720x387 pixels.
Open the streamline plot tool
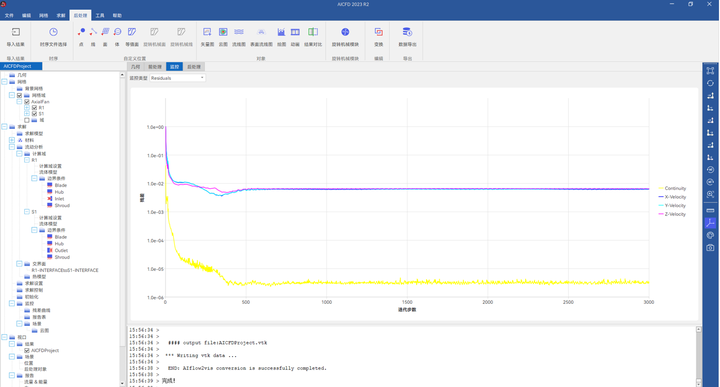(239, 32)
